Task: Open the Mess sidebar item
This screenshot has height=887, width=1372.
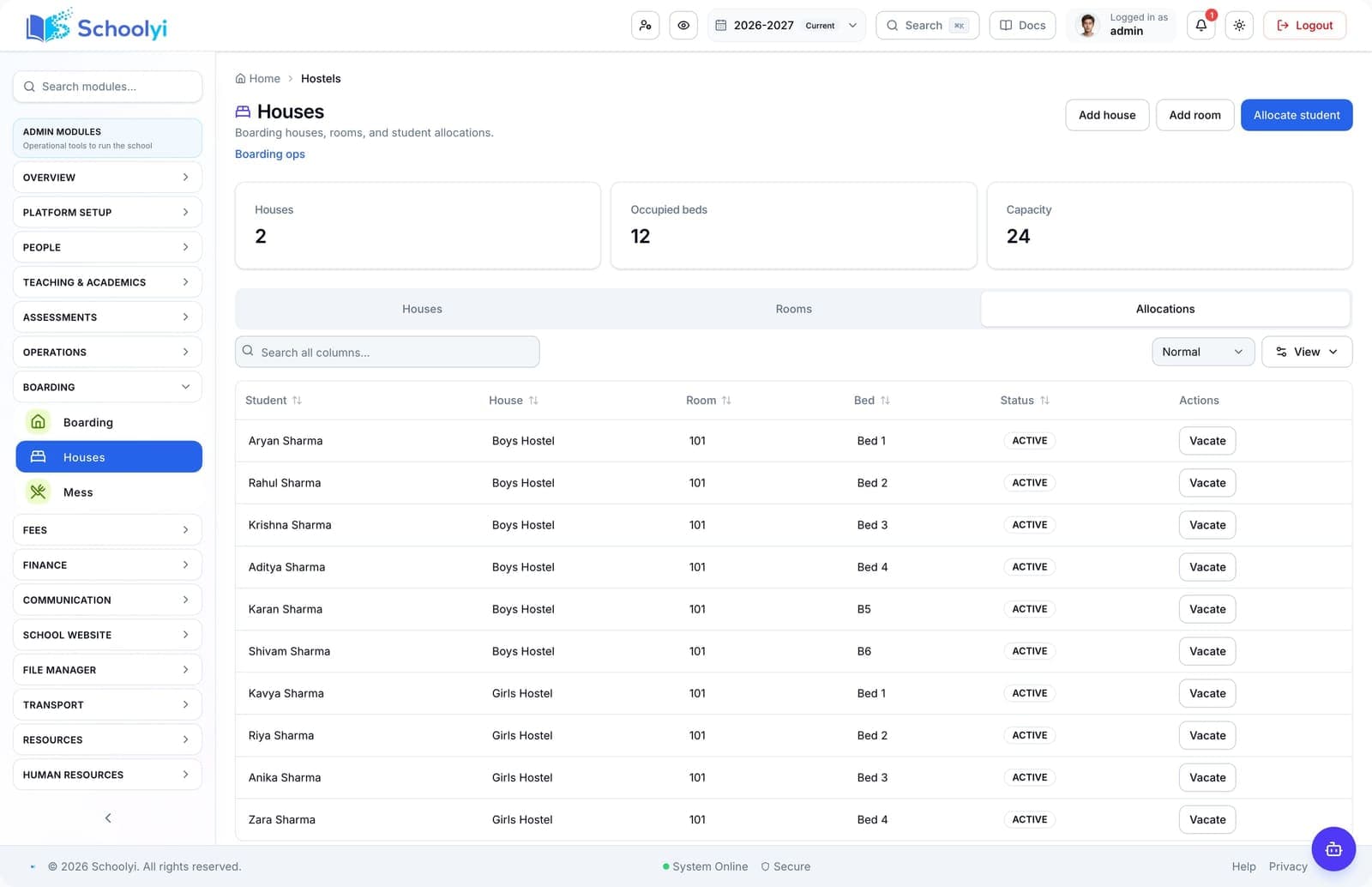Action: pos(109,492)
